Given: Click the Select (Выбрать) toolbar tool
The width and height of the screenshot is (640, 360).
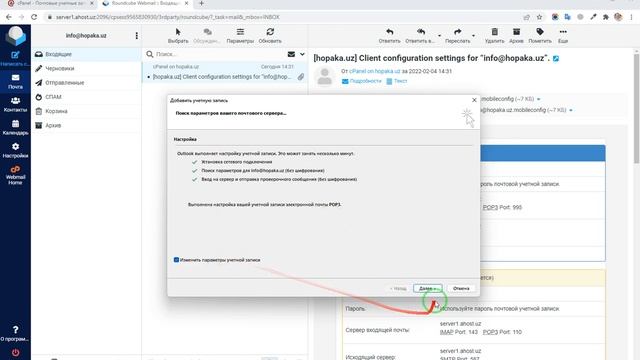Looking at the screenshot, I should [178, 36].
